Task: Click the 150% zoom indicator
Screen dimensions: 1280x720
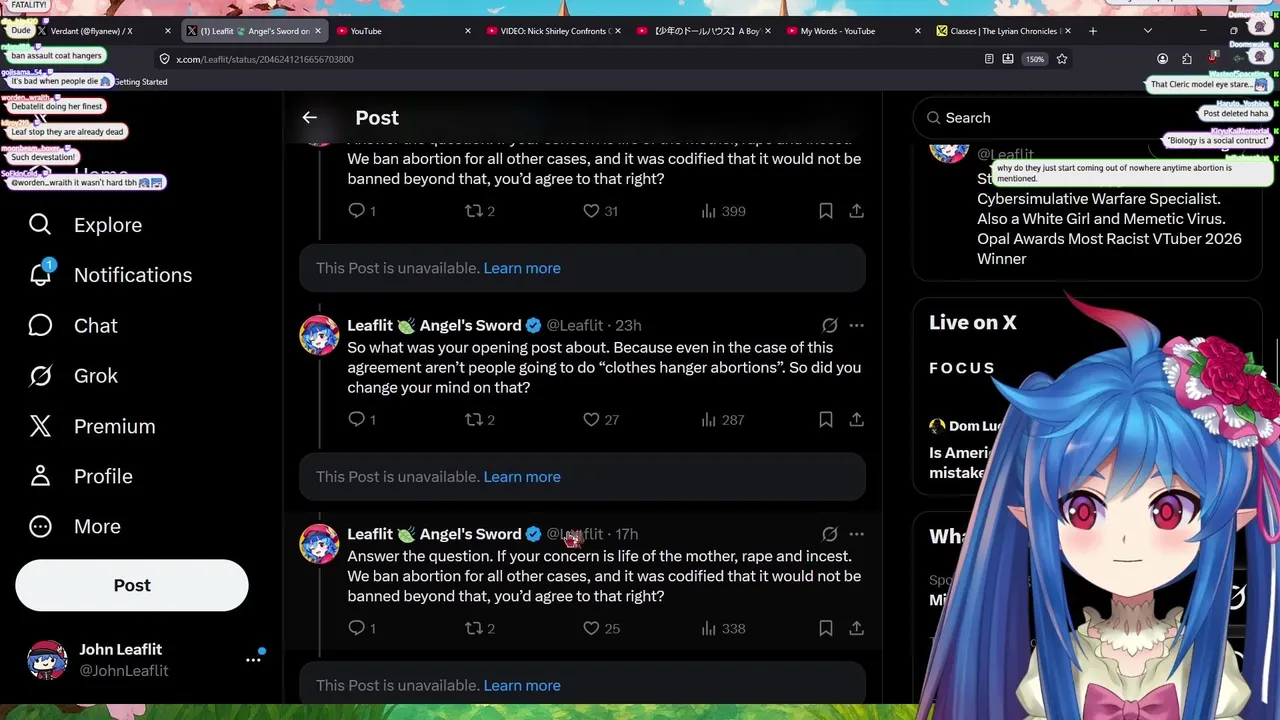Action: tap(1035, 59)
